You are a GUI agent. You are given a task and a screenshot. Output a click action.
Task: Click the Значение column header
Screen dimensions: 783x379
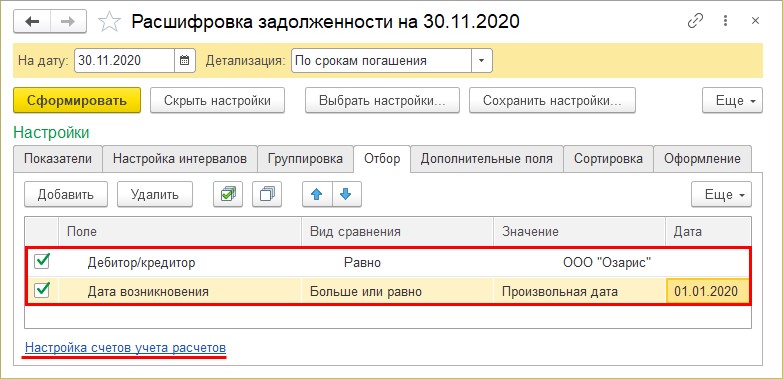point(579,231)
